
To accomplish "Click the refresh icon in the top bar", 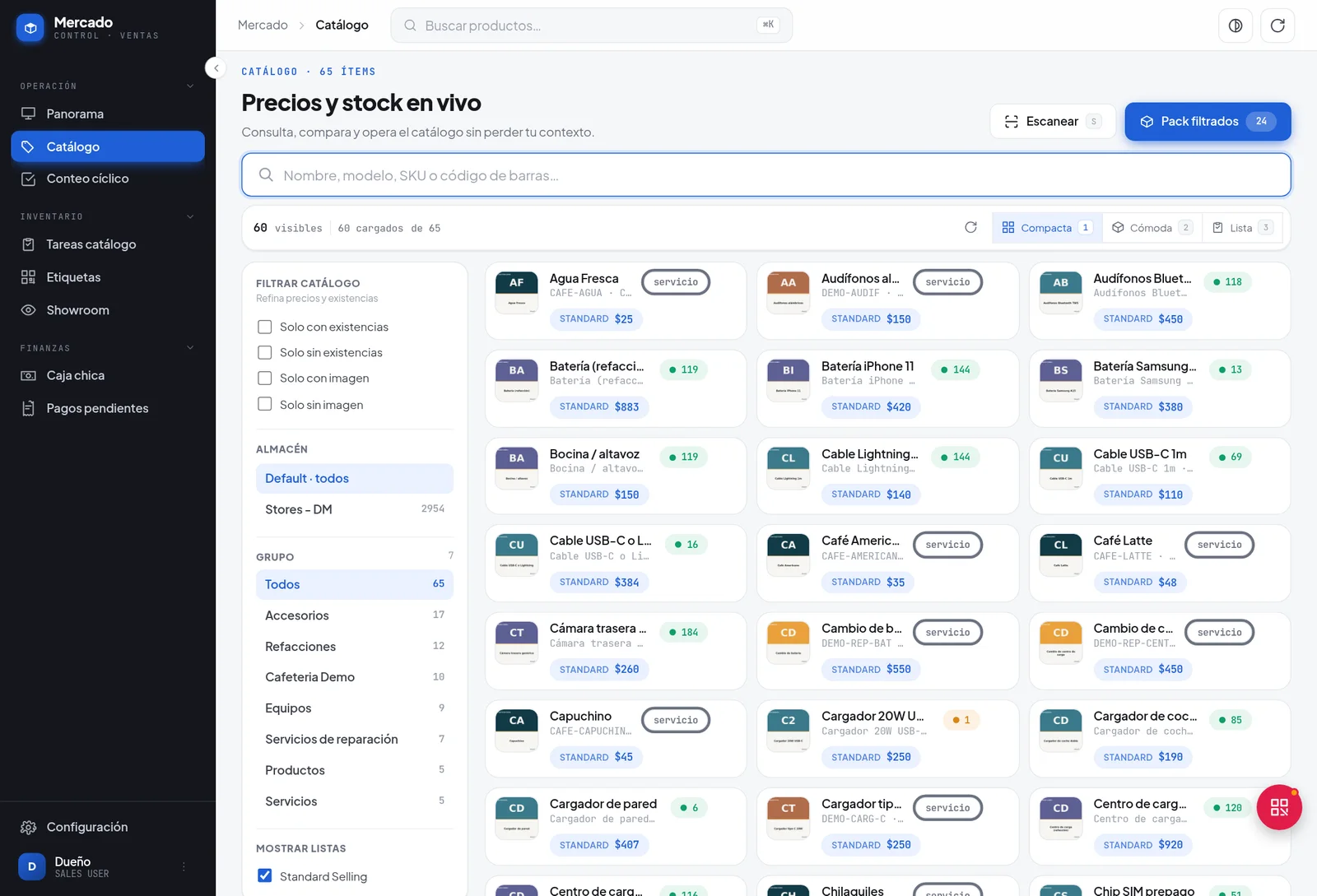I will pyautogui.click(x=1277, y=26).
